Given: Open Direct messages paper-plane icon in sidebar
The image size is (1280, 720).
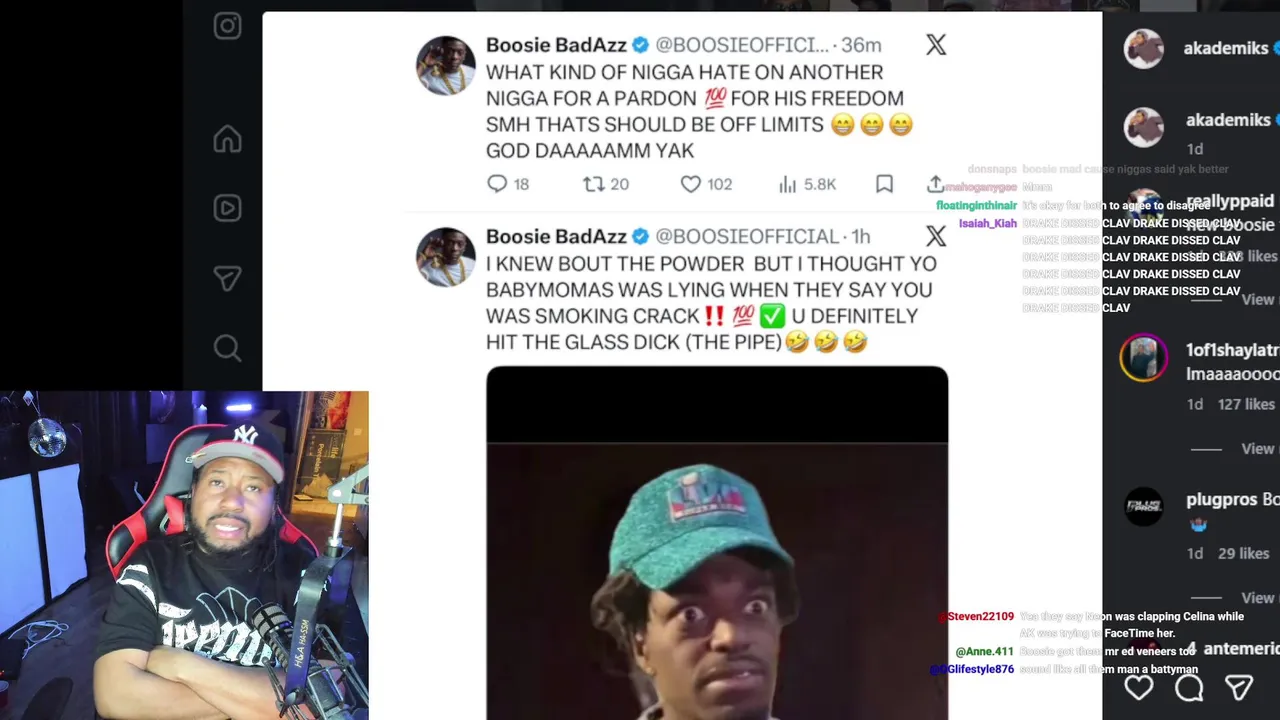Looking at the screenshot, I should (x=227, y=278).
